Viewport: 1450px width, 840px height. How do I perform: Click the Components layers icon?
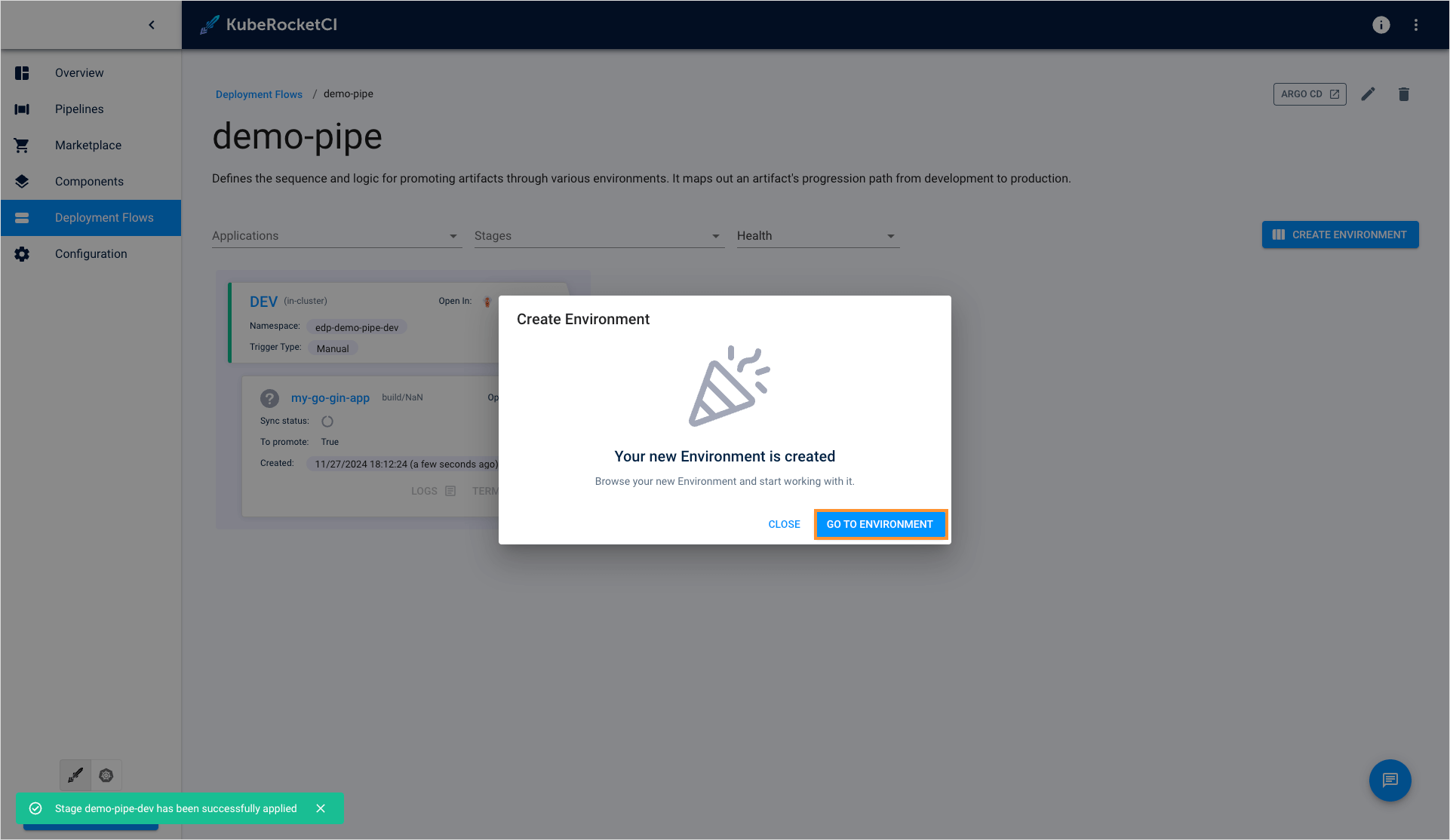tap(22, 182)
